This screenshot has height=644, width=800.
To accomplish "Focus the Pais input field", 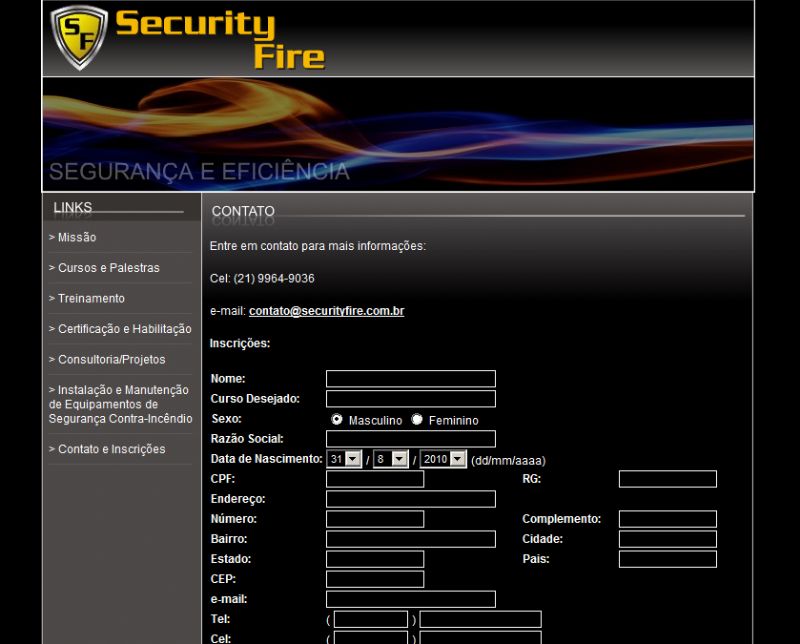I will pyautogui.click(x=668, y=559).
